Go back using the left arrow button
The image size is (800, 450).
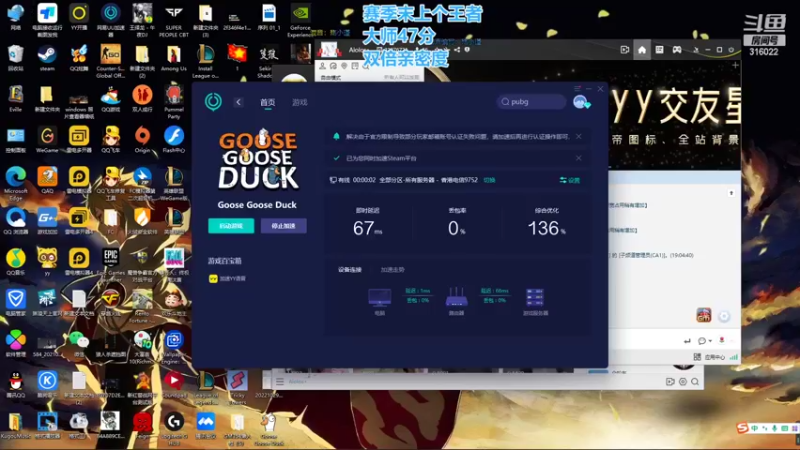click(238, 102)
